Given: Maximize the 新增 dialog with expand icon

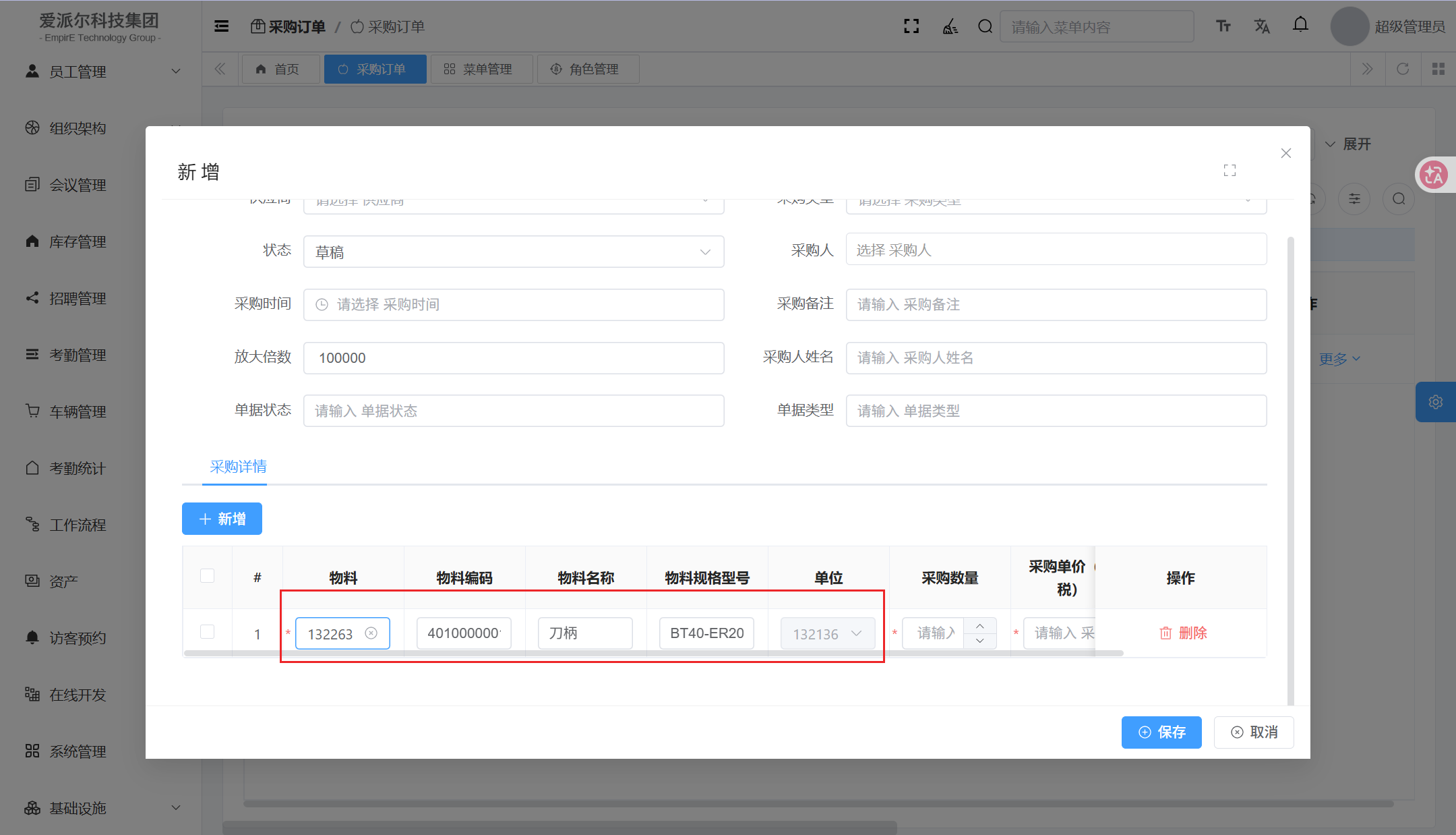Looking at the screenshot, I should 1230,171.
